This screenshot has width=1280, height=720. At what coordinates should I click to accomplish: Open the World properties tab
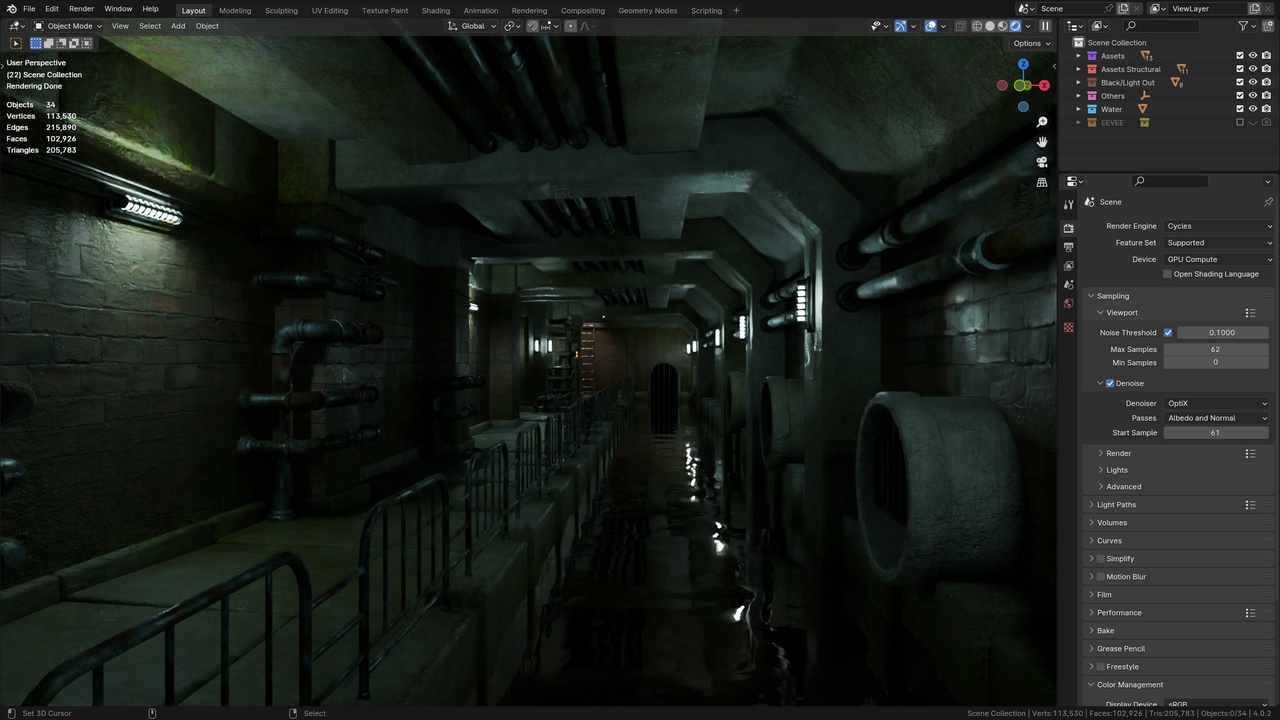point(1068,303)
